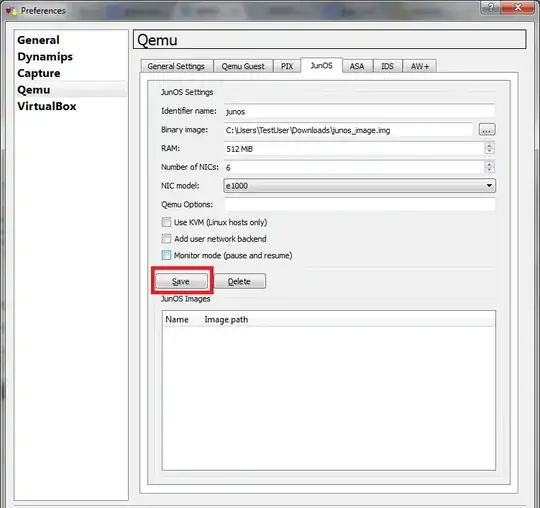
Task: Check Add user network backend
Action: click(x=166, y=239)
